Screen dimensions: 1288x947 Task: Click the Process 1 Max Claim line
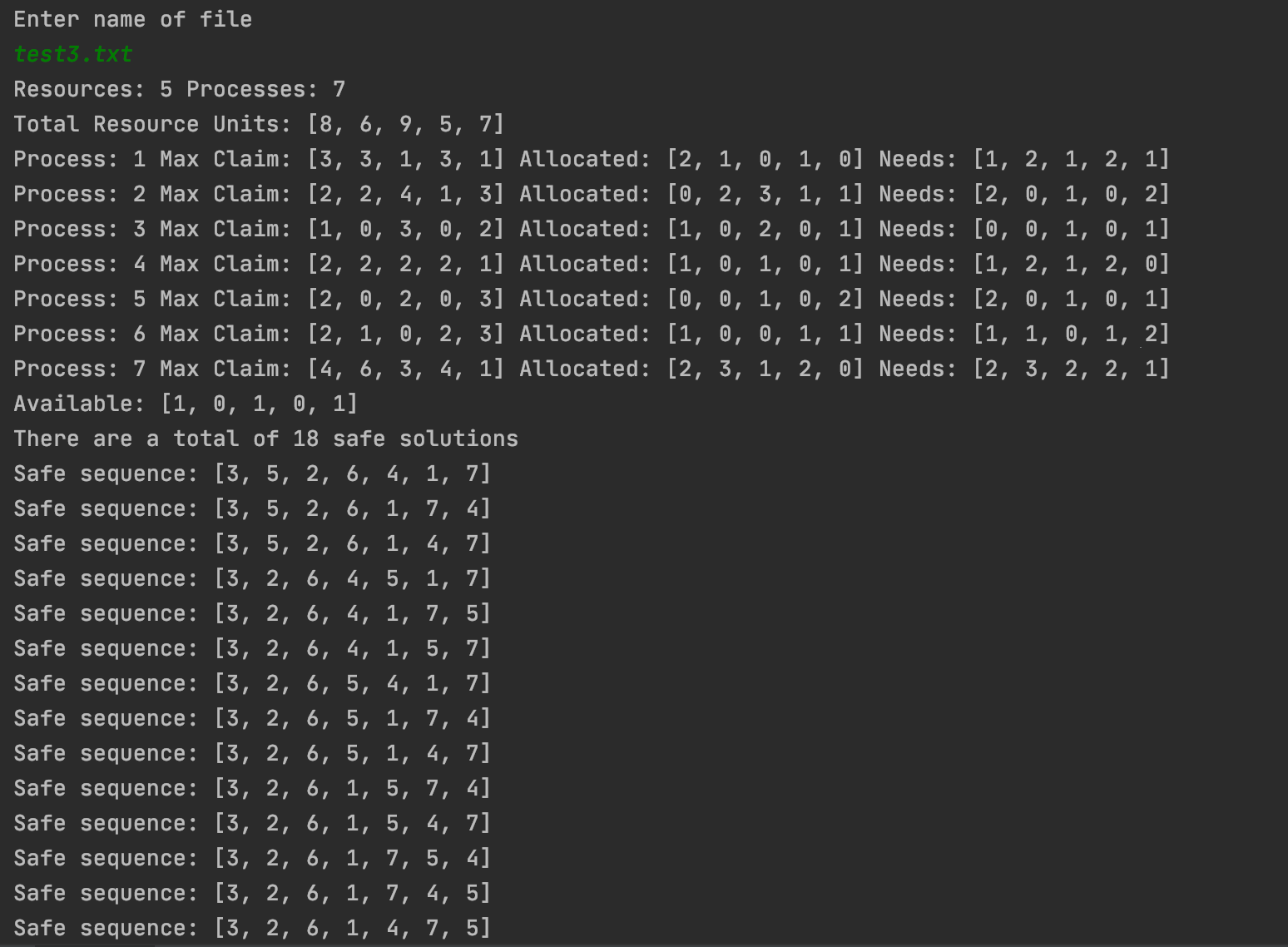pyautogui.click(x=592, y=159)
